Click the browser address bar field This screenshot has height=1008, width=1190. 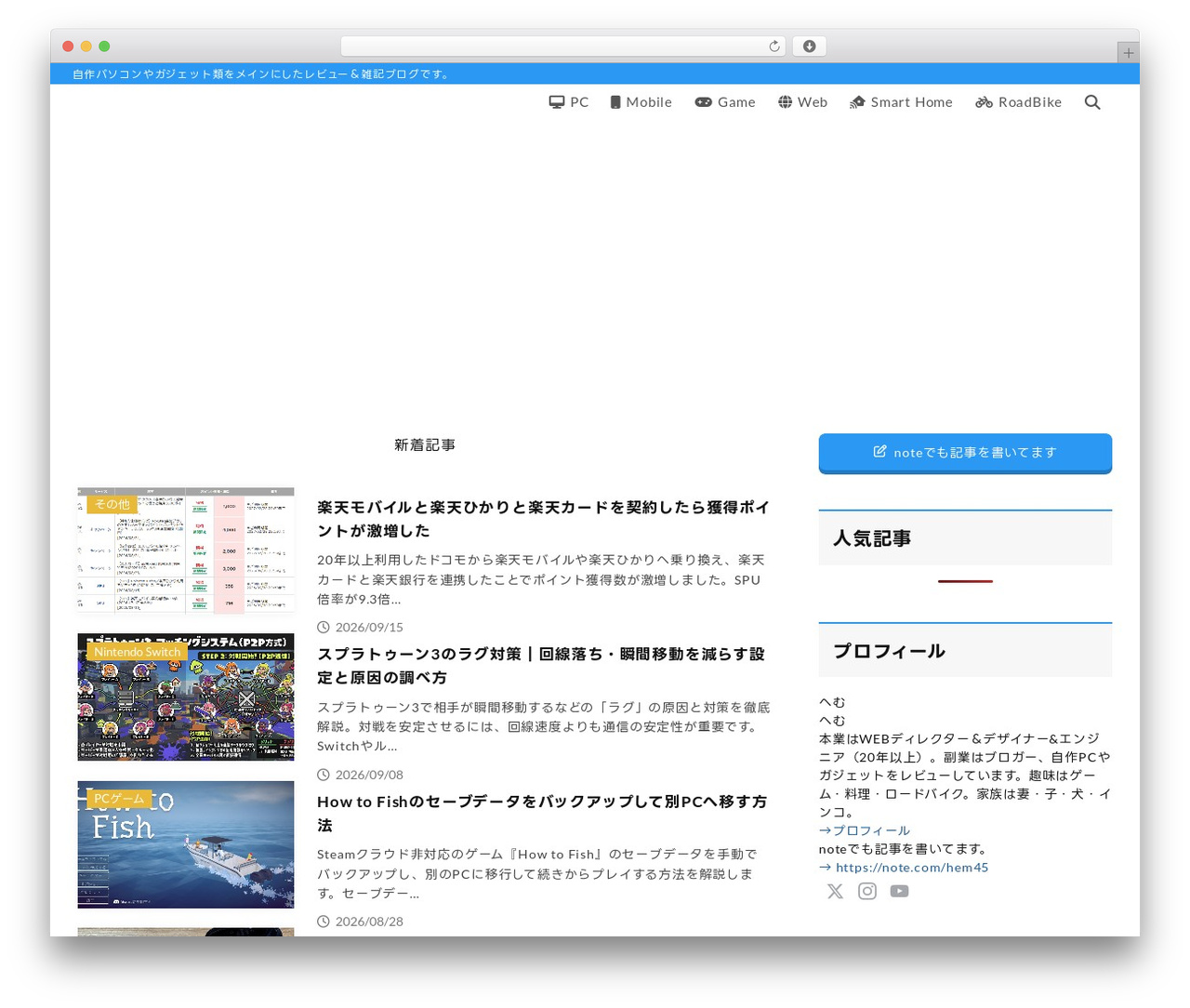pos(562,46)
